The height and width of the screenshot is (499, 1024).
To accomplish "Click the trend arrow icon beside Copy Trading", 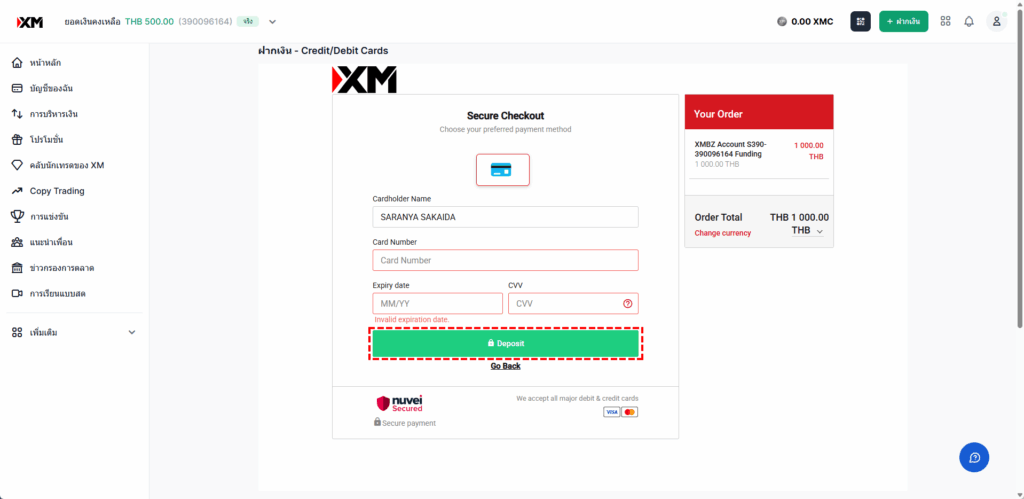I will [x=18, y=191].
